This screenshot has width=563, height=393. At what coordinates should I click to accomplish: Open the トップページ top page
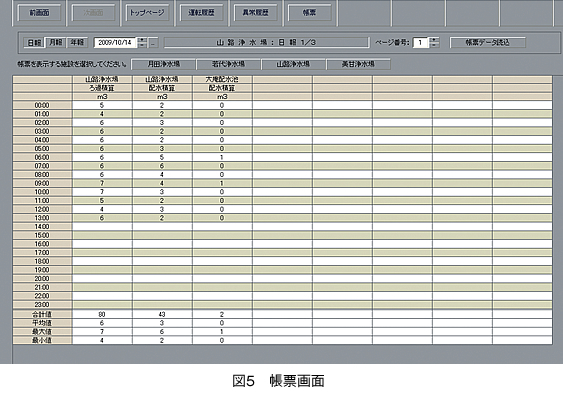[x=147, y=13]
